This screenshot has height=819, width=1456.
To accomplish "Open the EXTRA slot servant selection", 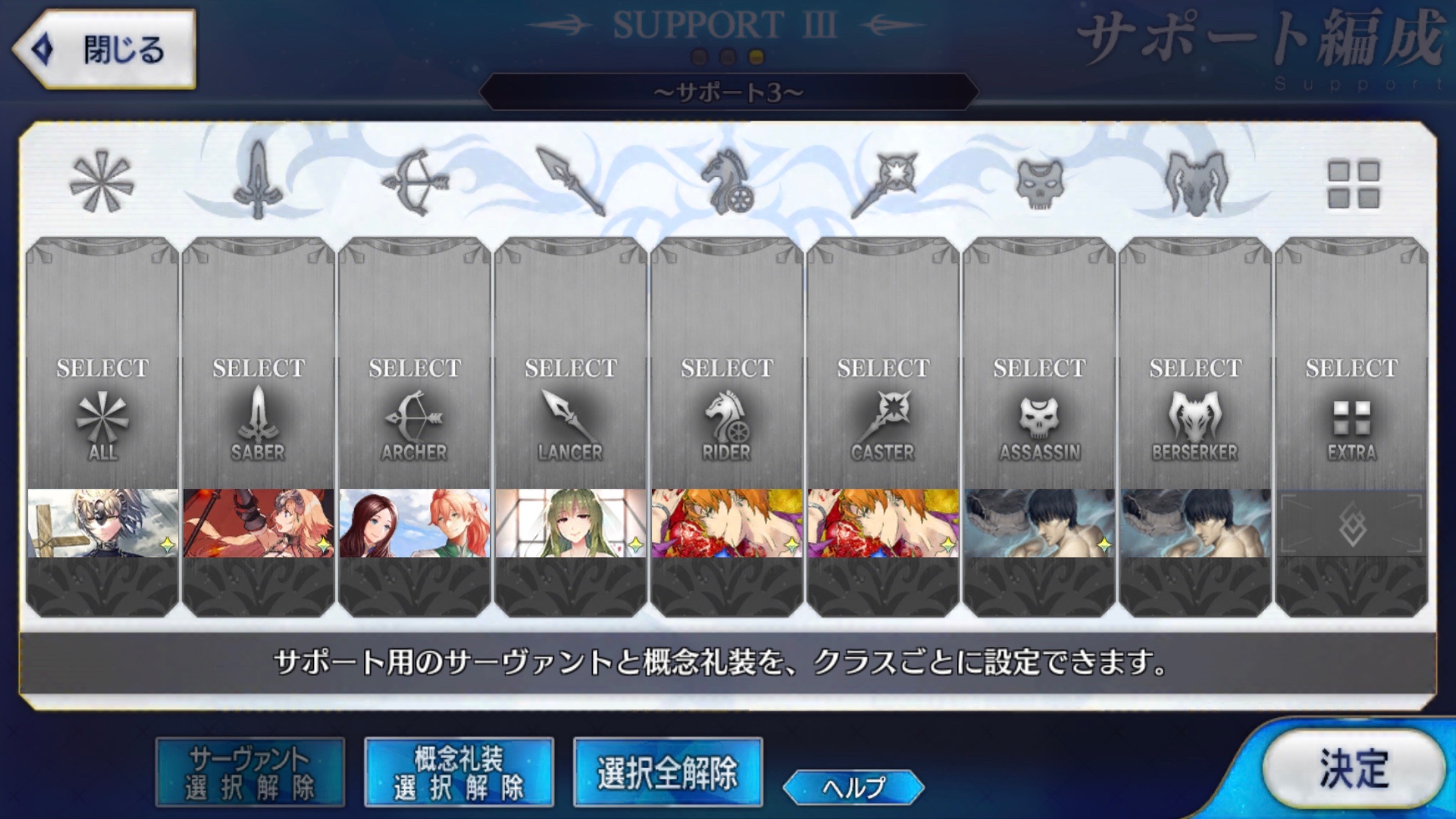I will click(1352, 363).
